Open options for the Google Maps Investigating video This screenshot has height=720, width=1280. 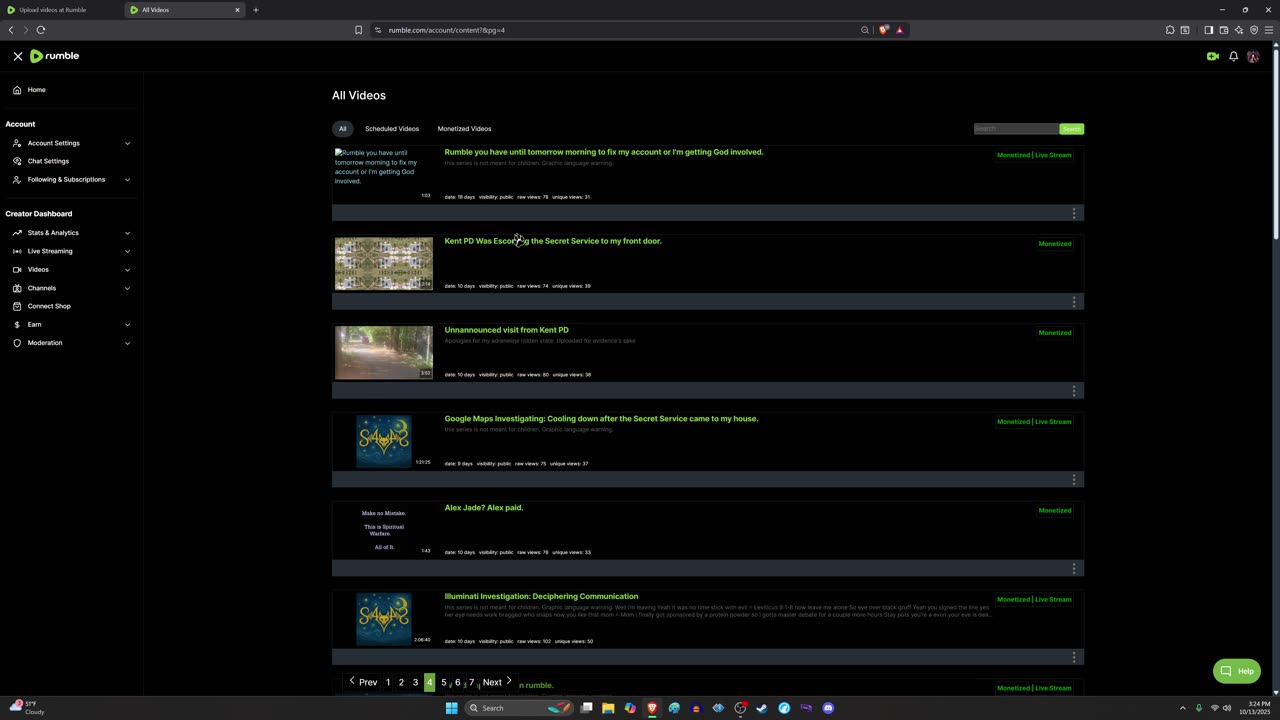[x=1074, y=479]
